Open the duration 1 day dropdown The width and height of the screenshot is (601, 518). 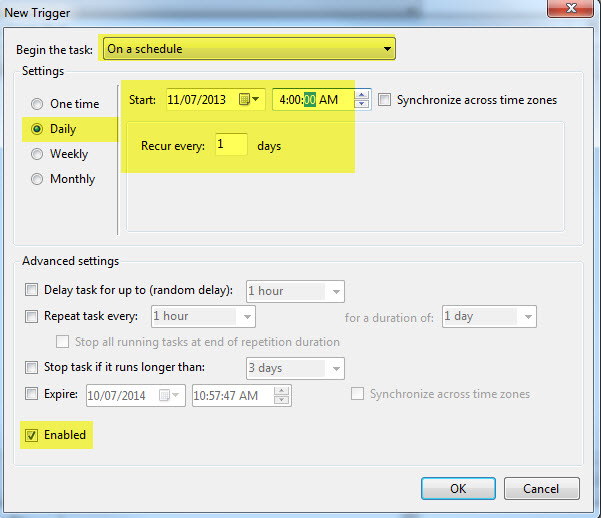point(527,317)
